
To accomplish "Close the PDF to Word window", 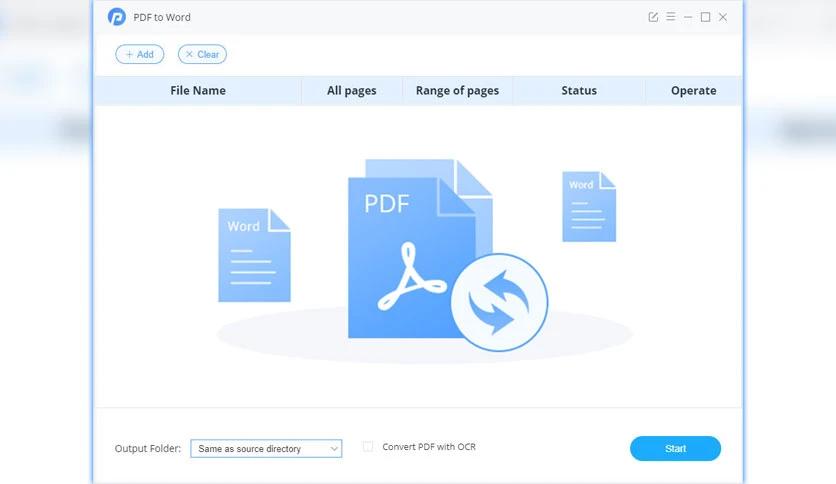I will click(x=723, y=17).
